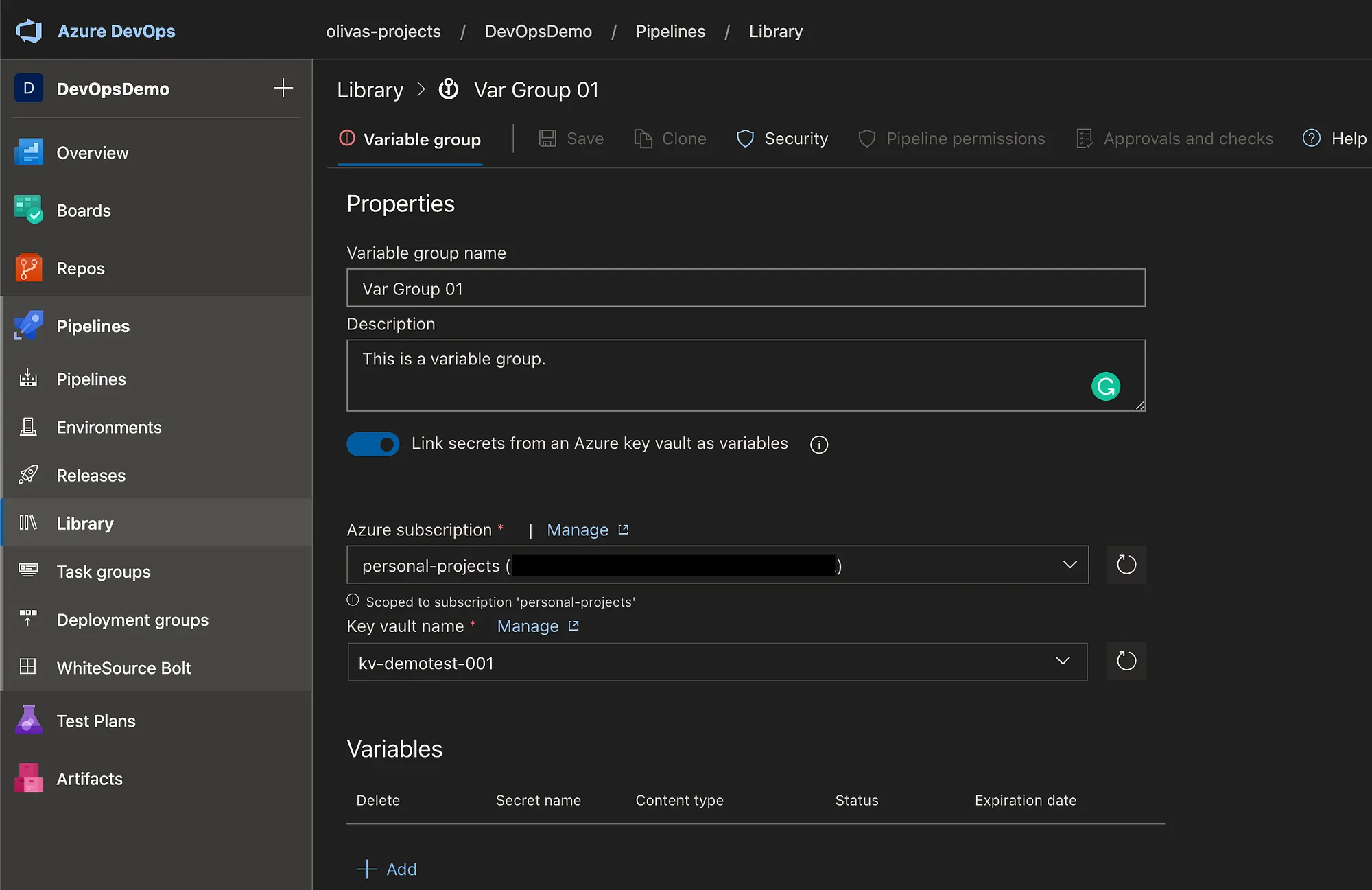Toggle Link secrets from Azure key vault switch
Image resolution: width=1372 pixels, height=890 pixels.
click(x=373, y=444)
